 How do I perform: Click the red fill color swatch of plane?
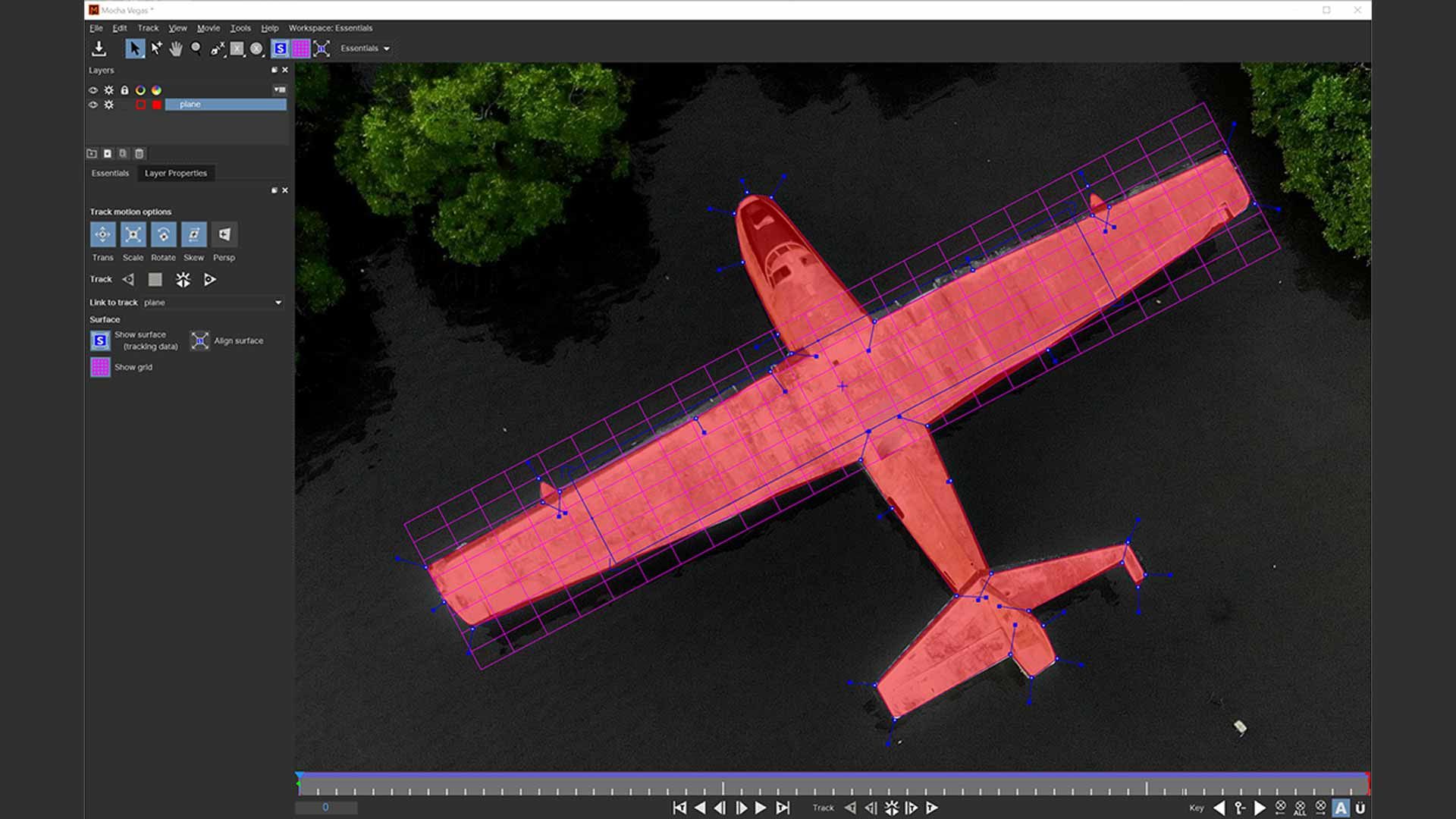pyautogui.click(x=157, y=105)
